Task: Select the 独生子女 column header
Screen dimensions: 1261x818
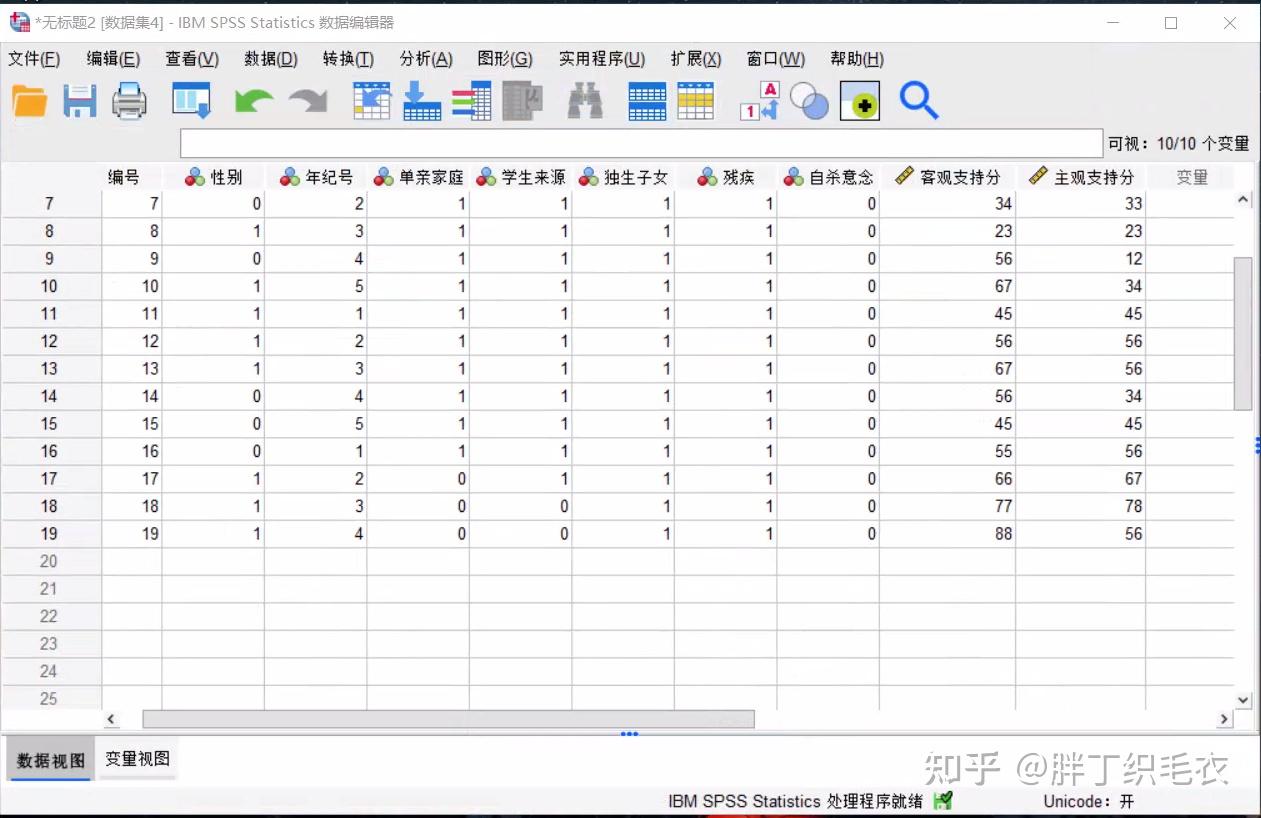Action: (623, 177)
